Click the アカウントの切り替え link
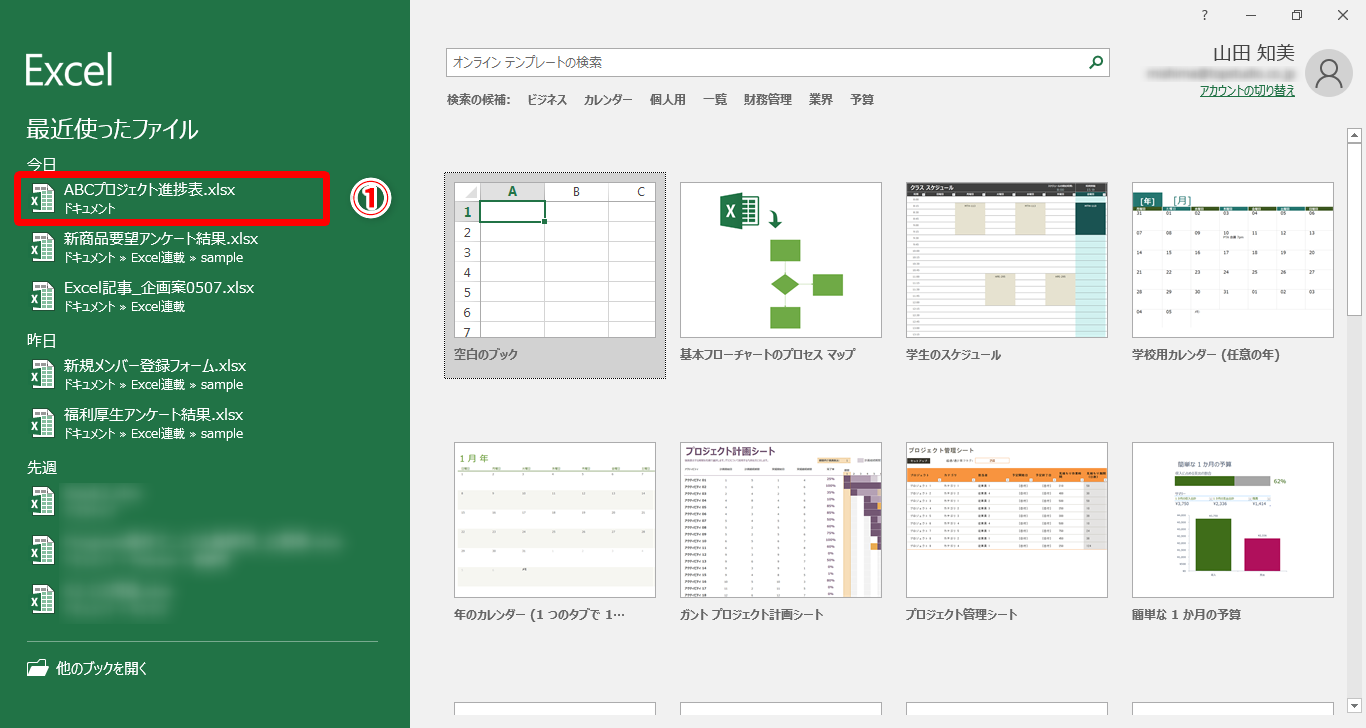Viewport: 1366px width, 728px height. (1247, 90)
